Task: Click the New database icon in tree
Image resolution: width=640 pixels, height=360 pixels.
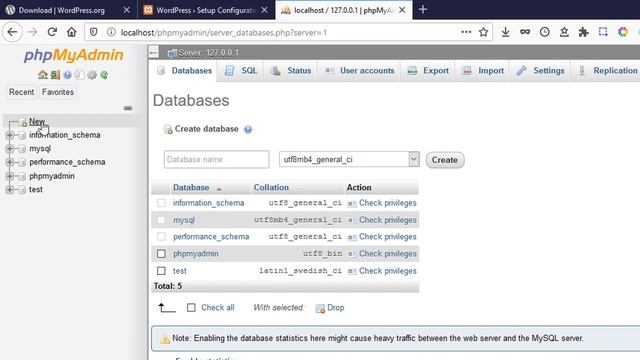Action: [23, 122]
